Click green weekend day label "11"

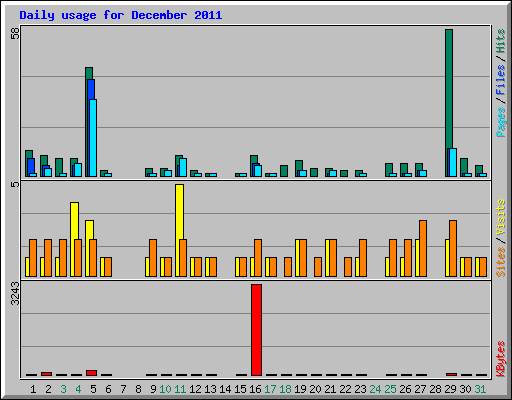(180, 389)
